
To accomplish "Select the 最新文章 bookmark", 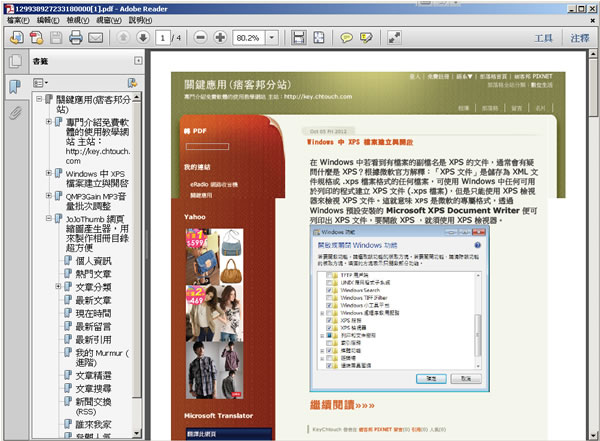I will (x=93, y=300).
